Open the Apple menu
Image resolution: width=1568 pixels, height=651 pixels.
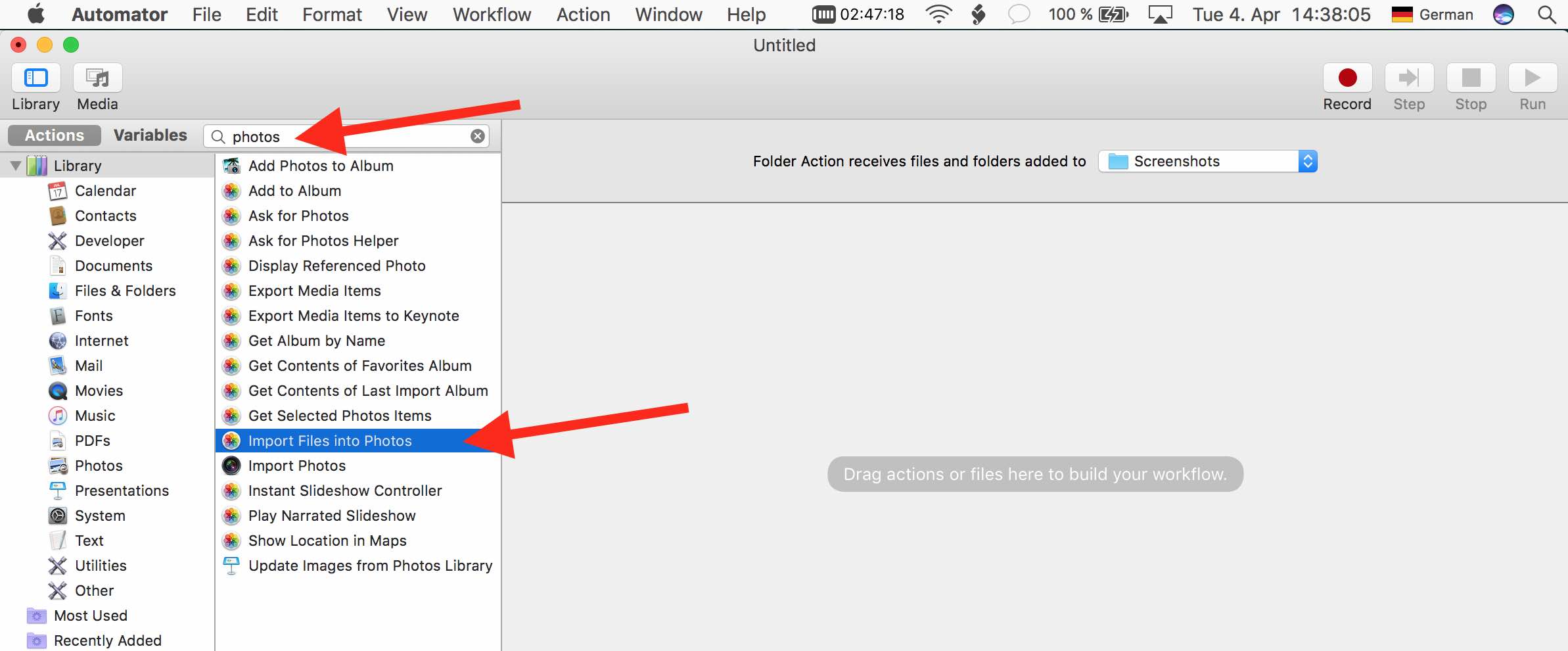36,14
